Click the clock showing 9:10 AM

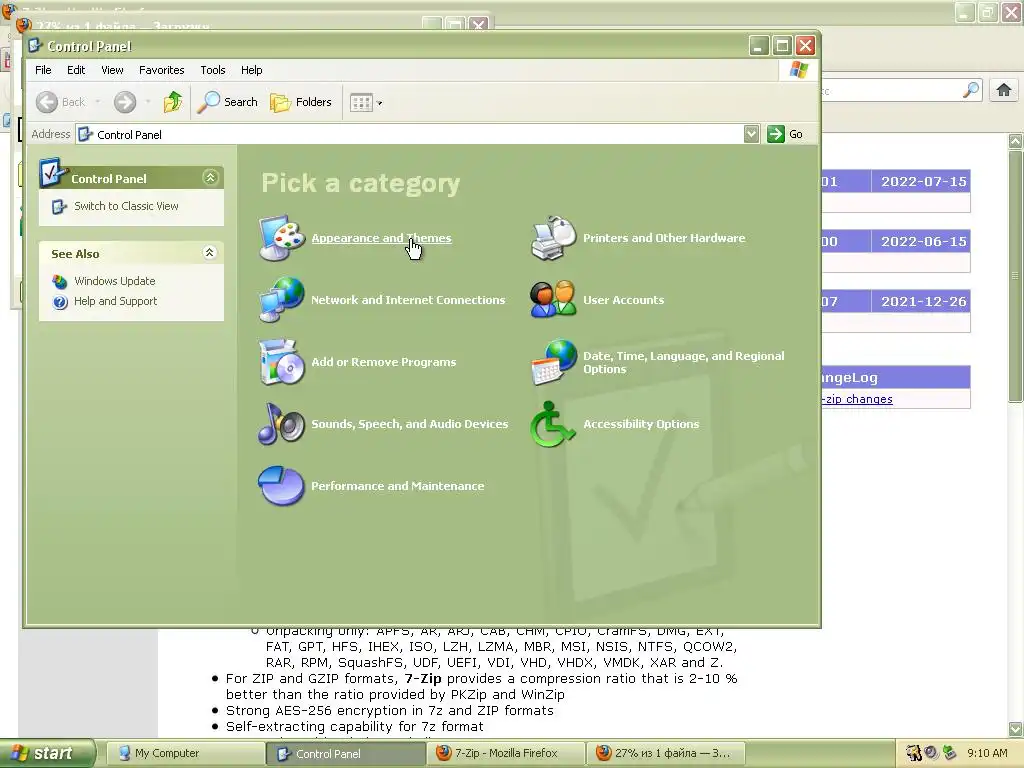(987, 754)
